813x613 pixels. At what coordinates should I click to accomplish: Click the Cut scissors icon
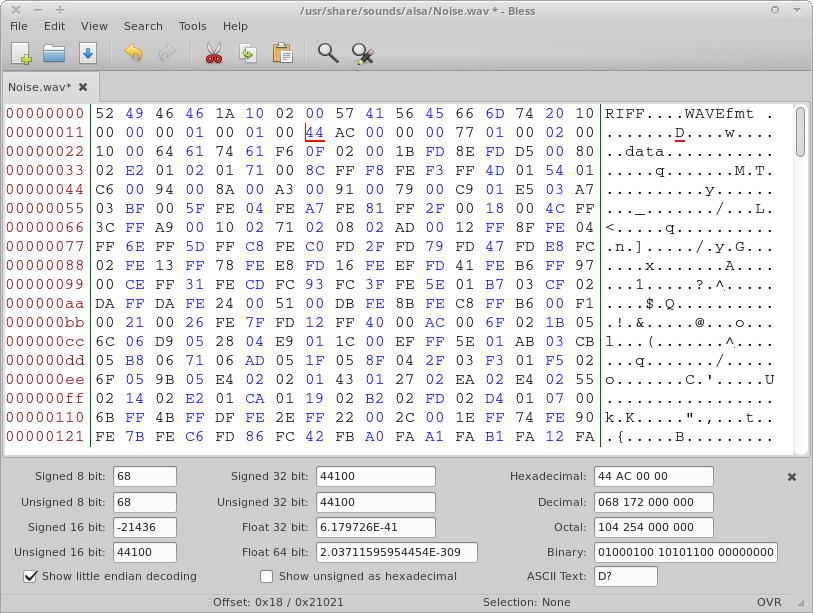[213, 53]
